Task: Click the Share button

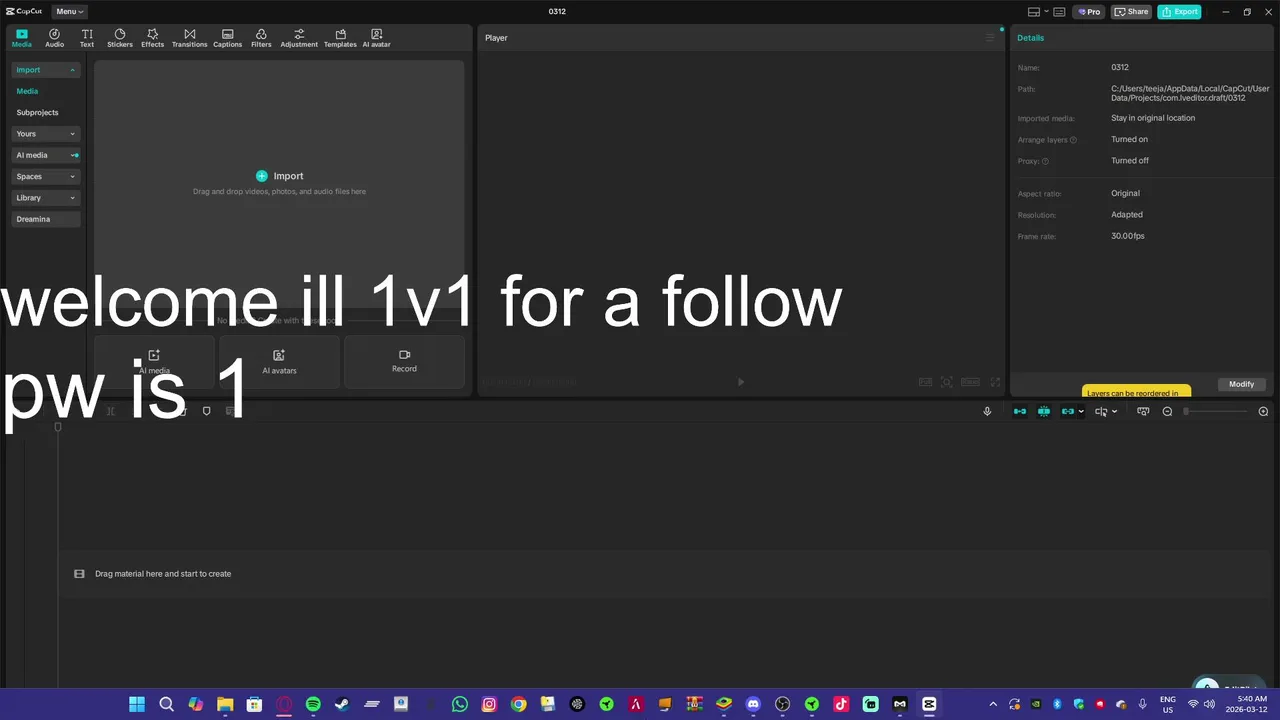Action: [x=1132, y=12]
